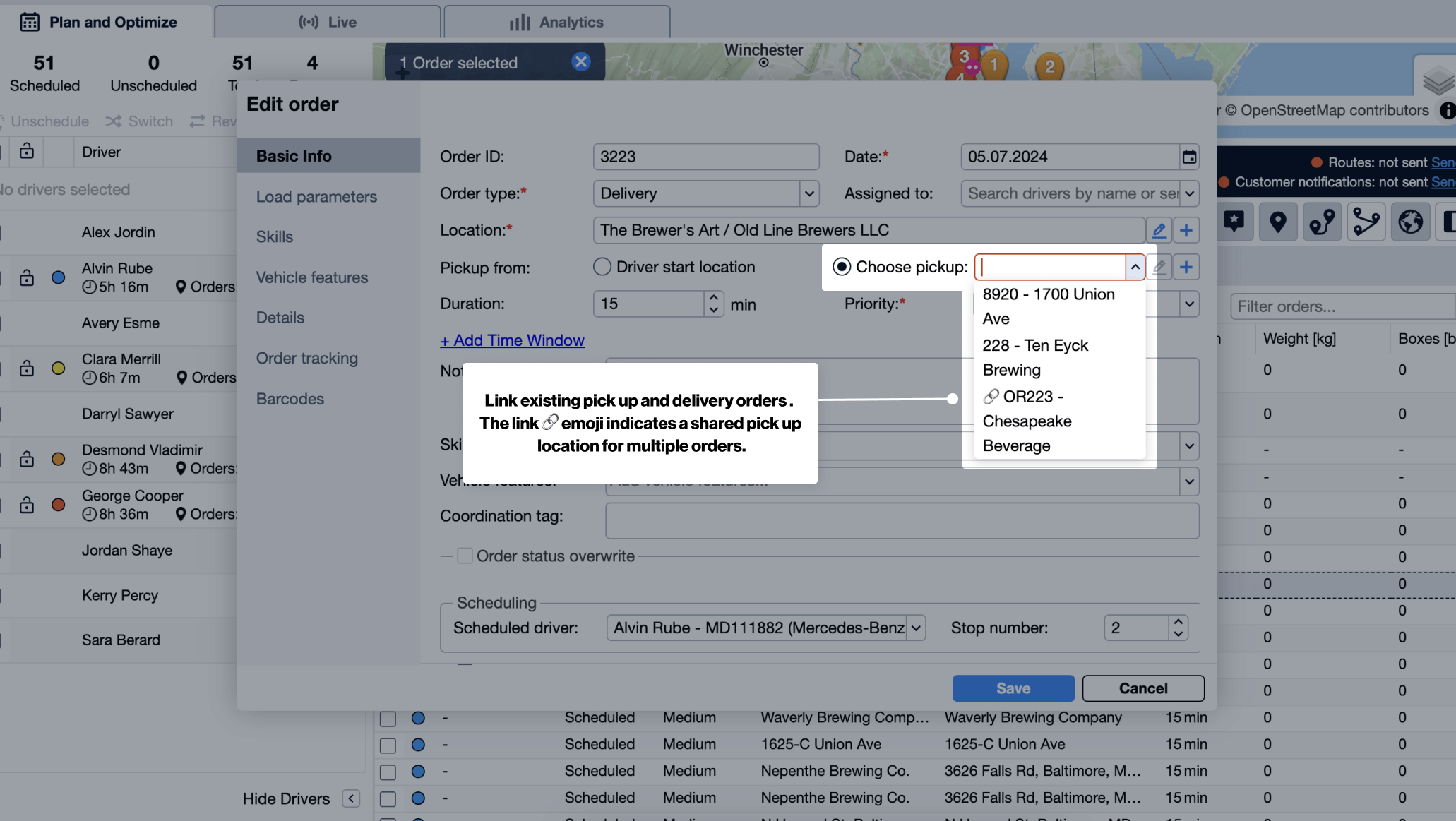Enable Order status overwrite checkbox
Screen dimensions: 1456x821
[x=465, y=556]
